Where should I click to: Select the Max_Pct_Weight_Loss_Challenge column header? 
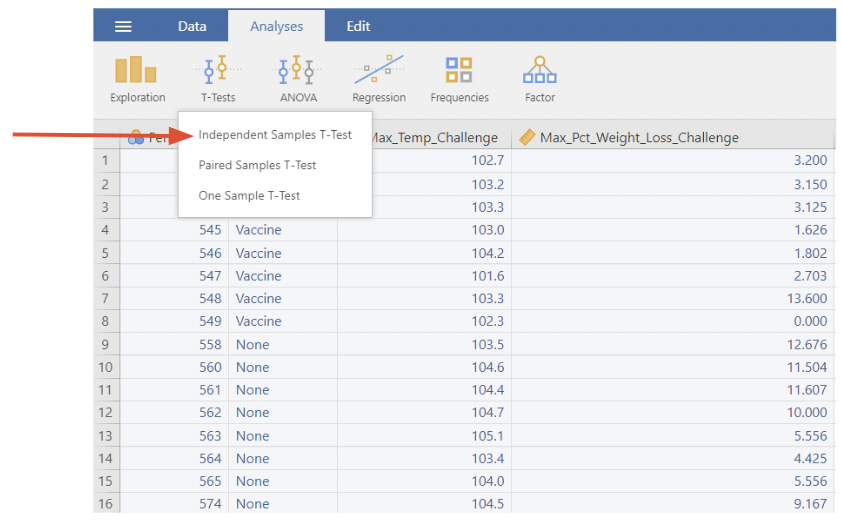coord(639,137)
